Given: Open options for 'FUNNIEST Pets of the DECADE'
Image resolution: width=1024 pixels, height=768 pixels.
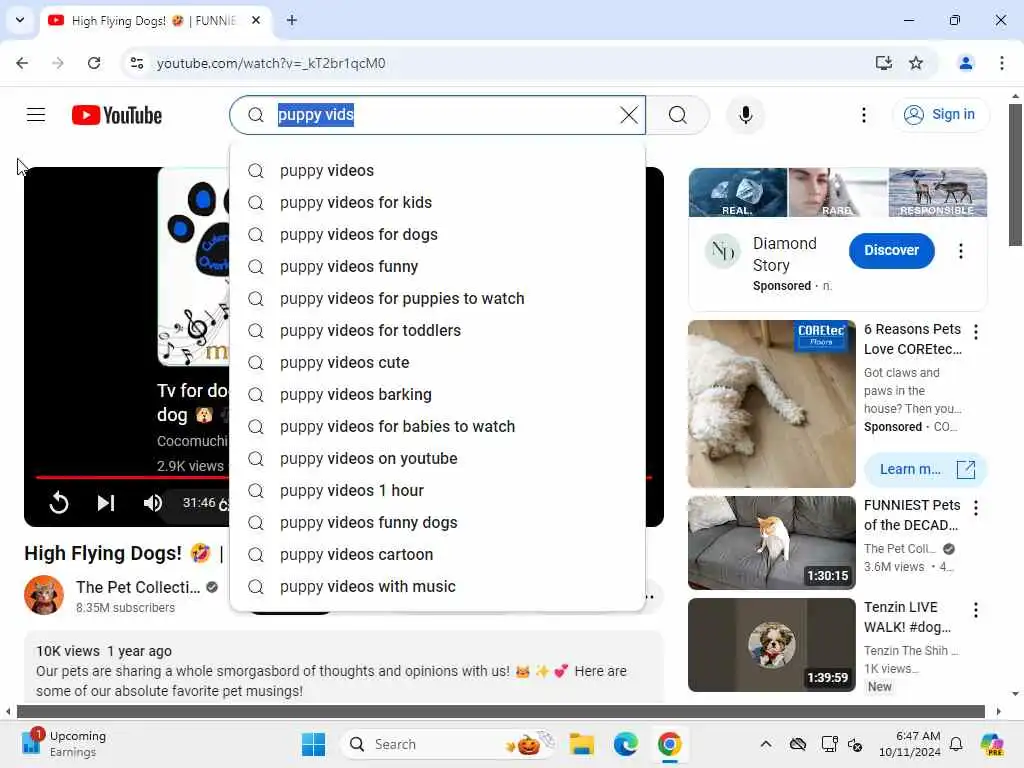Looking at the screenshot, I should pos(976,508).
